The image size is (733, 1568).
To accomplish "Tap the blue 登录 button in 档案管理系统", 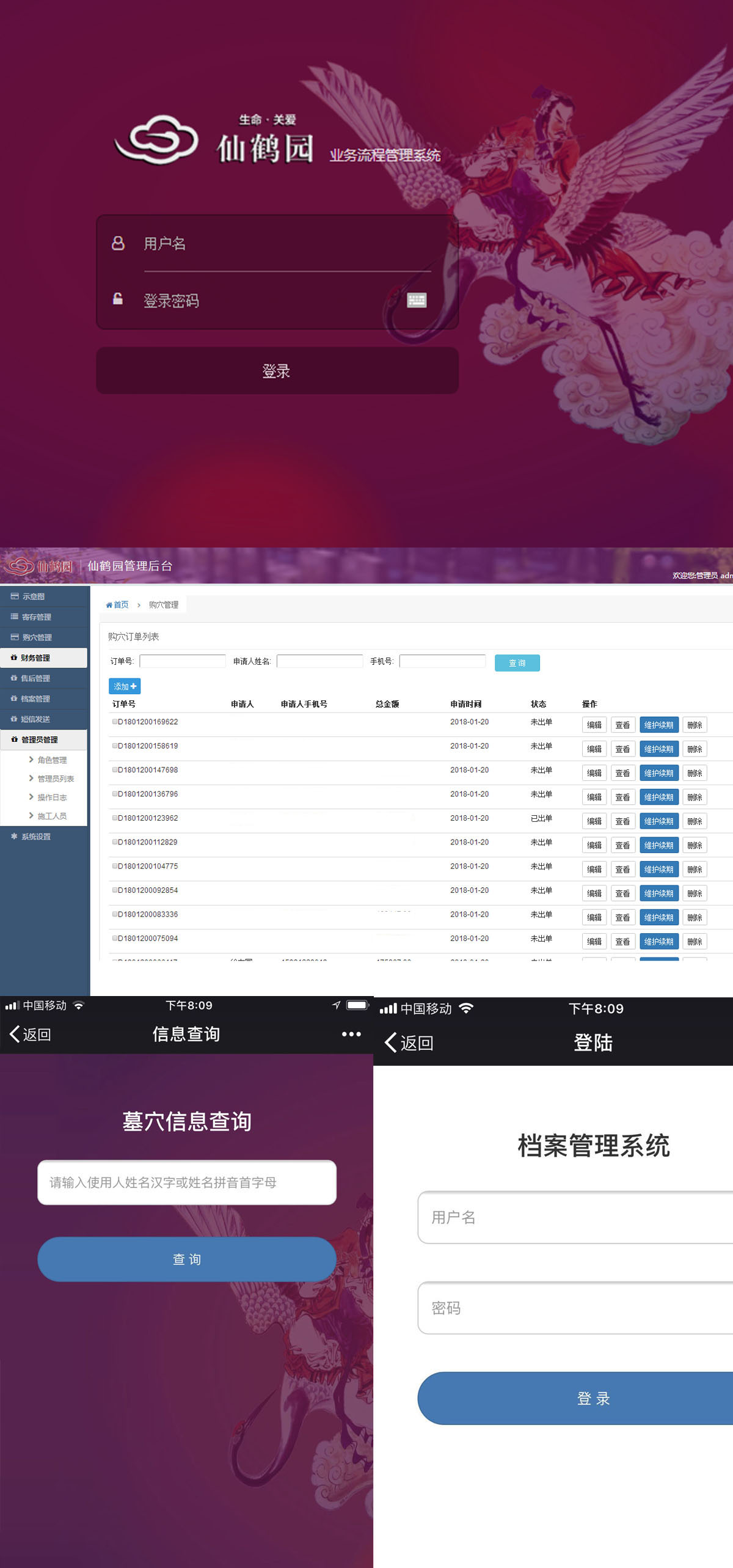I will click(575, 1398).
